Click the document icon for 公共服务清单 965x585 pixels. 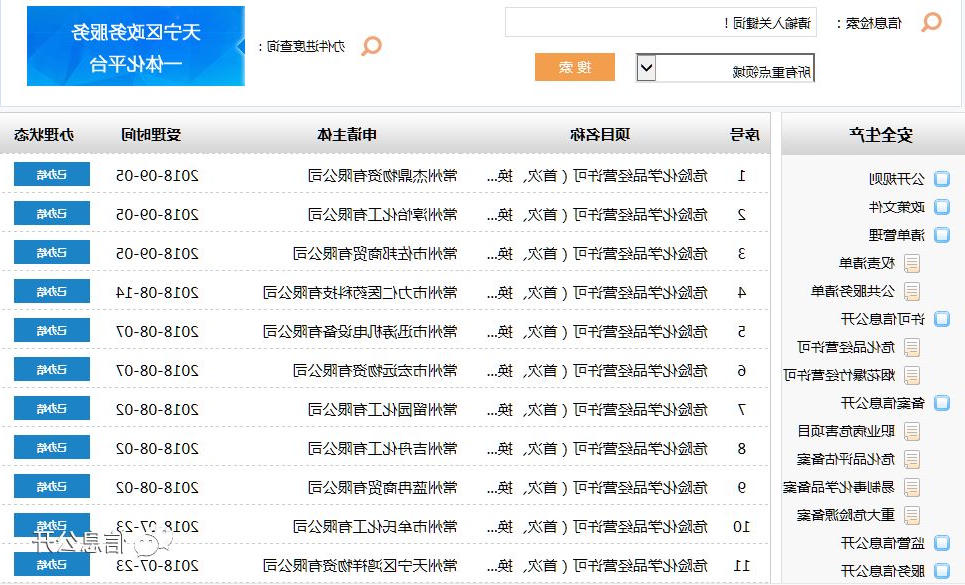[x=912, y=291]
